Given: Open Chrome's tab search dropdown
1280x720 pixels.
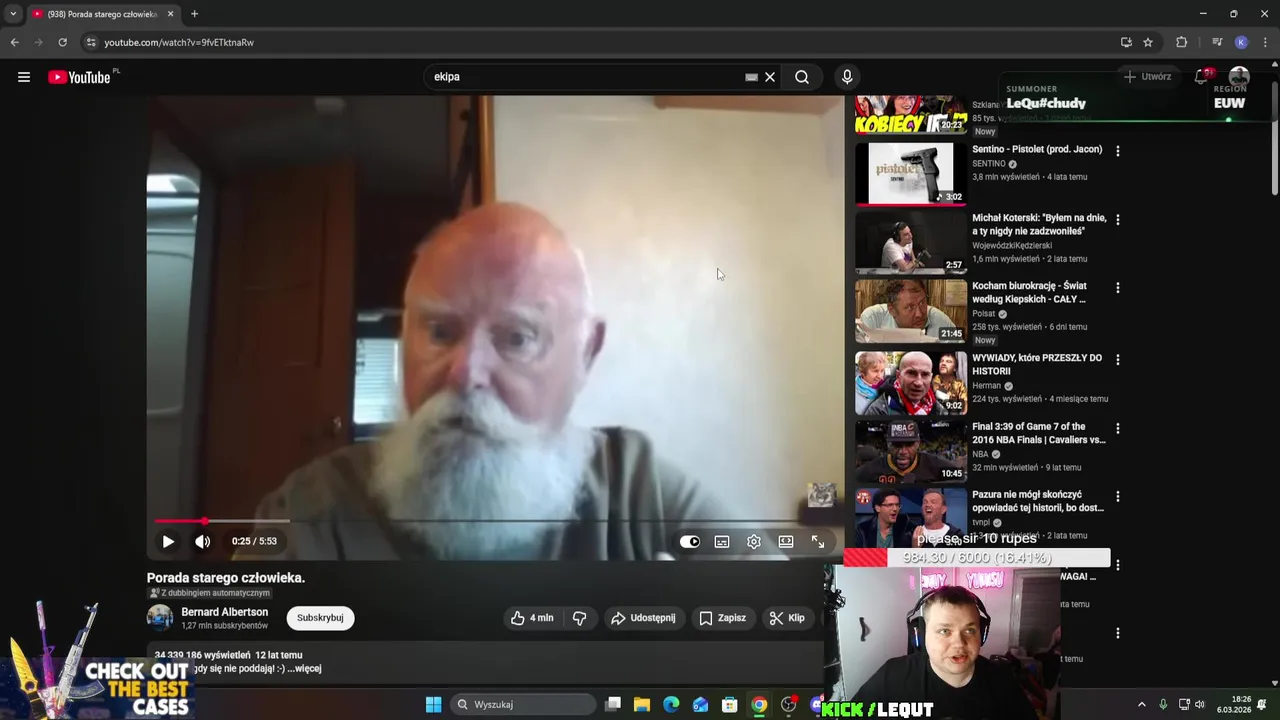Looking at the screenshot, I should 13,14.
